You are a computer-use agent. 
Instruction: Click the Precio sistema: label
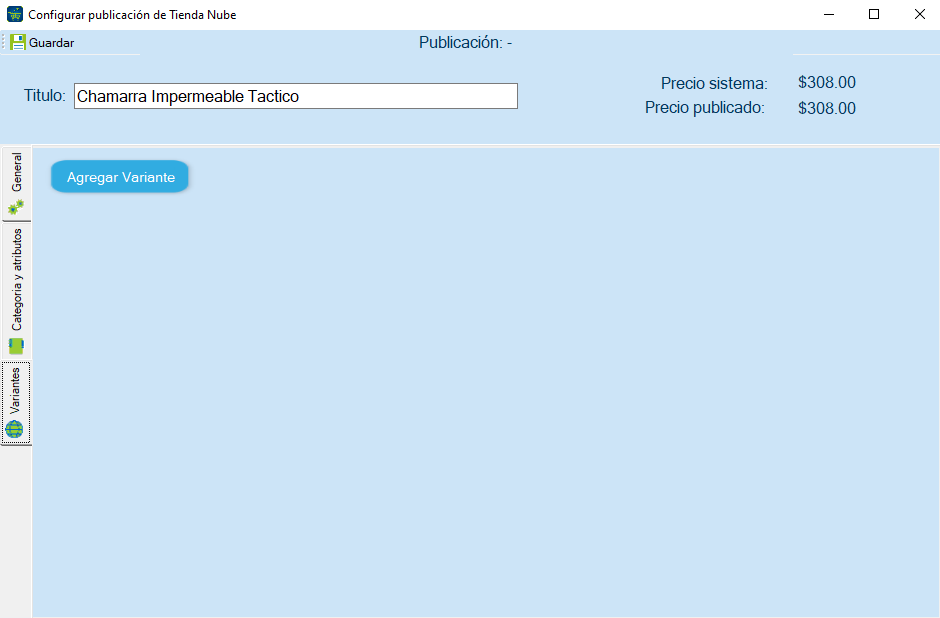(714, 83)
